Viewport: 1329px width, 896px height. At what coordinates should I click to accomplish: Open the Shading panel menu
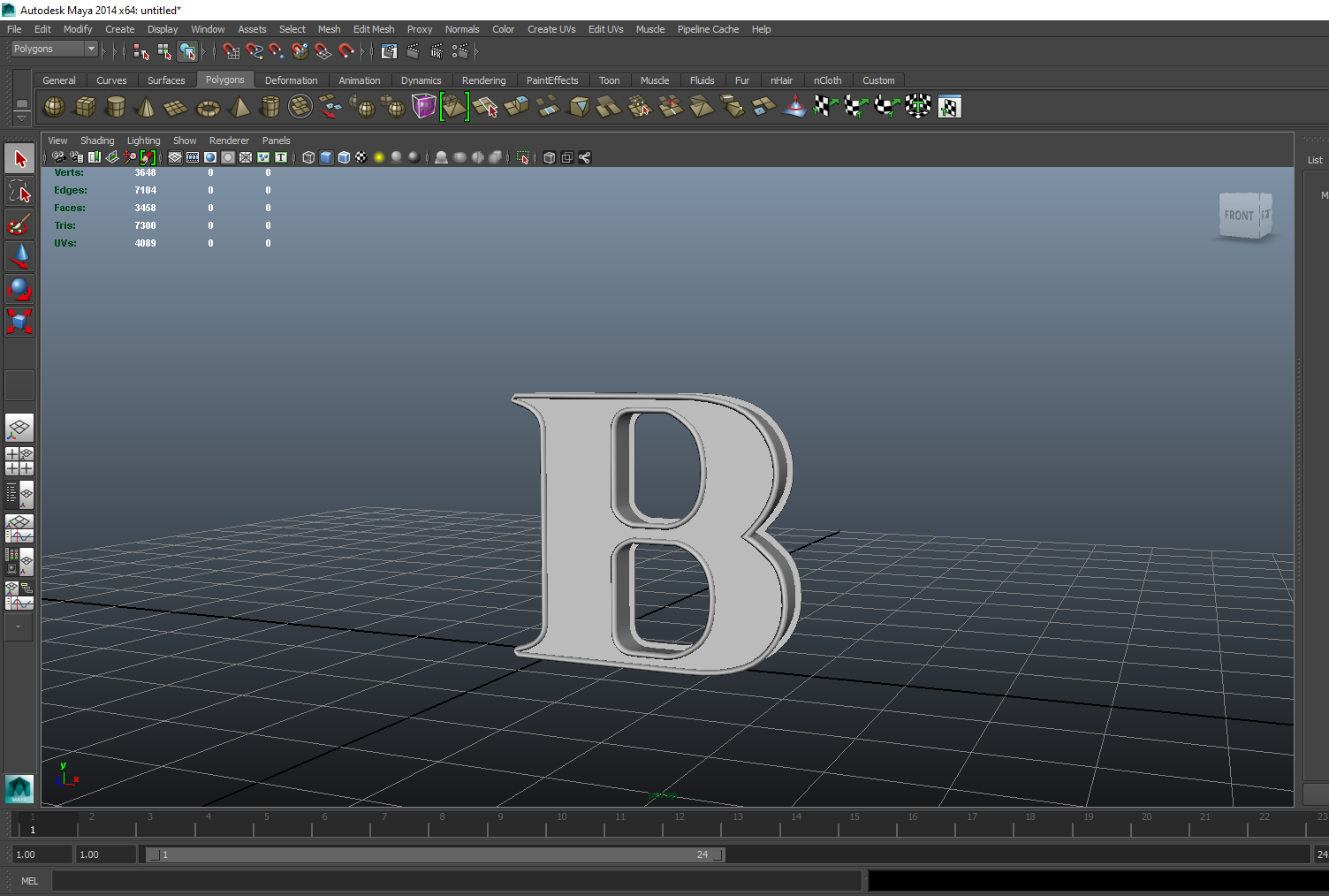tap(97, 140)
